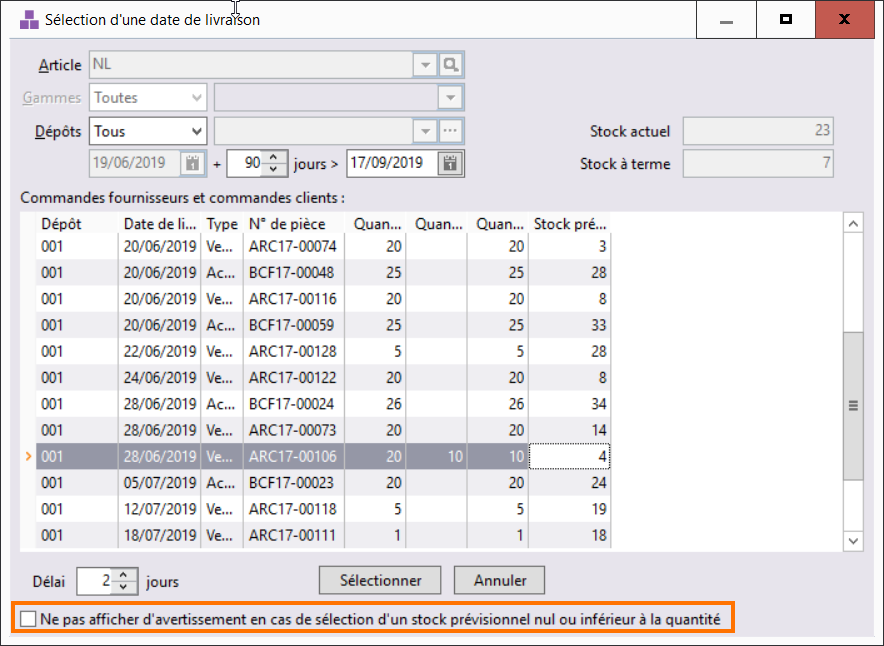
Task: Click the date cell 22/06/2019
Action: pos(160,352)
